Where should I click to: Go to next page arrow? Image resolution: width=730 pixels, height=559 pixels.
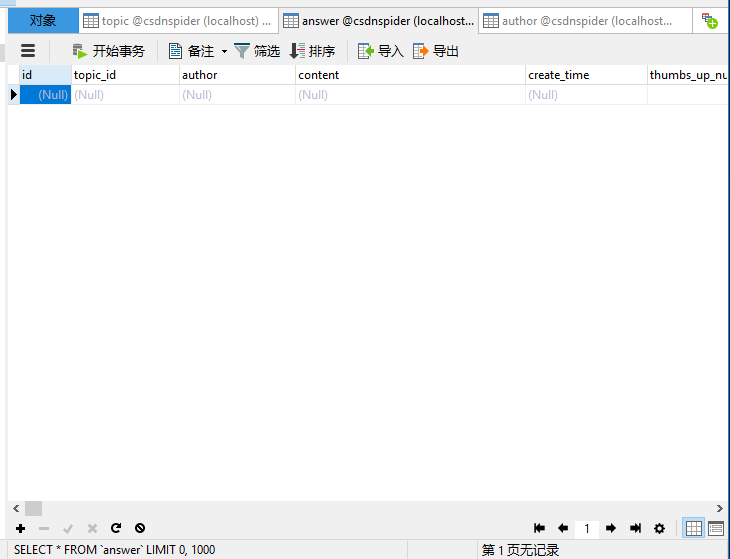(611, 528)
